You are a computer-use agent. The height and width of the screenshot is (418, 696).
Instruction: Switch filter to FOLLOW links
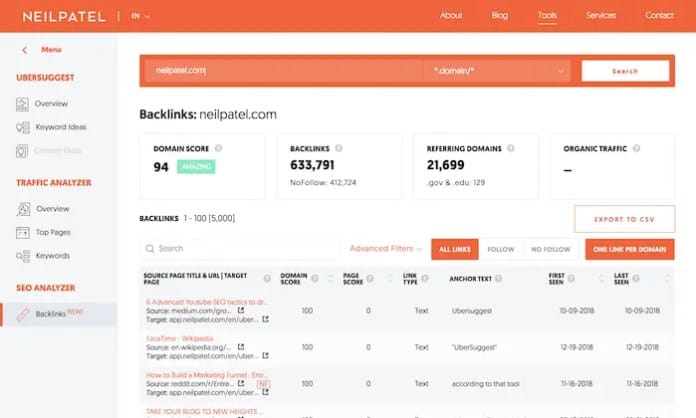(501, 249)
